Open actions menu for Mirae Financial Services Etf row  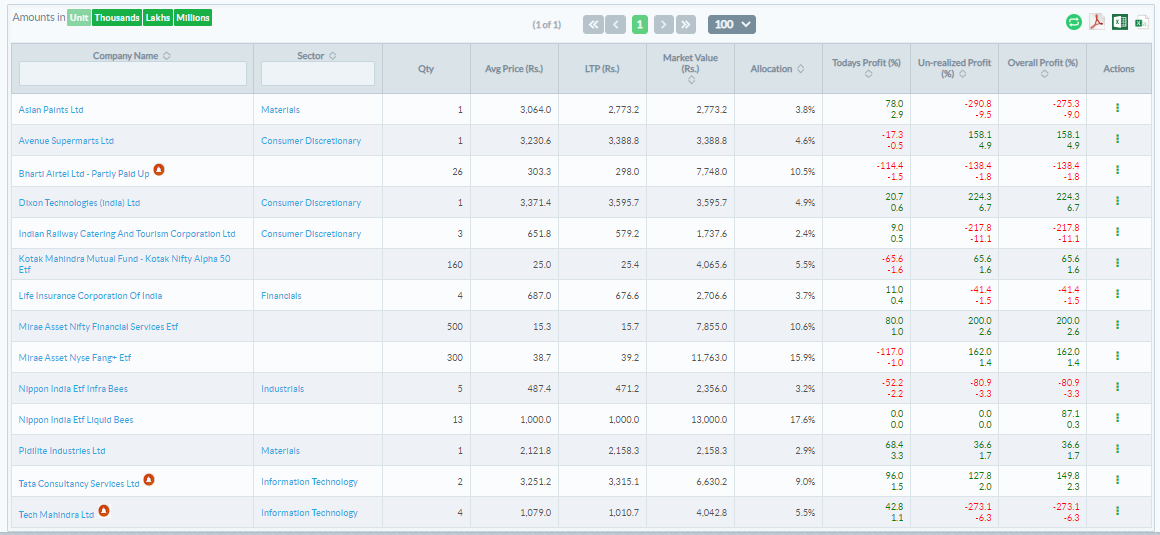[x=1117, y=326]
